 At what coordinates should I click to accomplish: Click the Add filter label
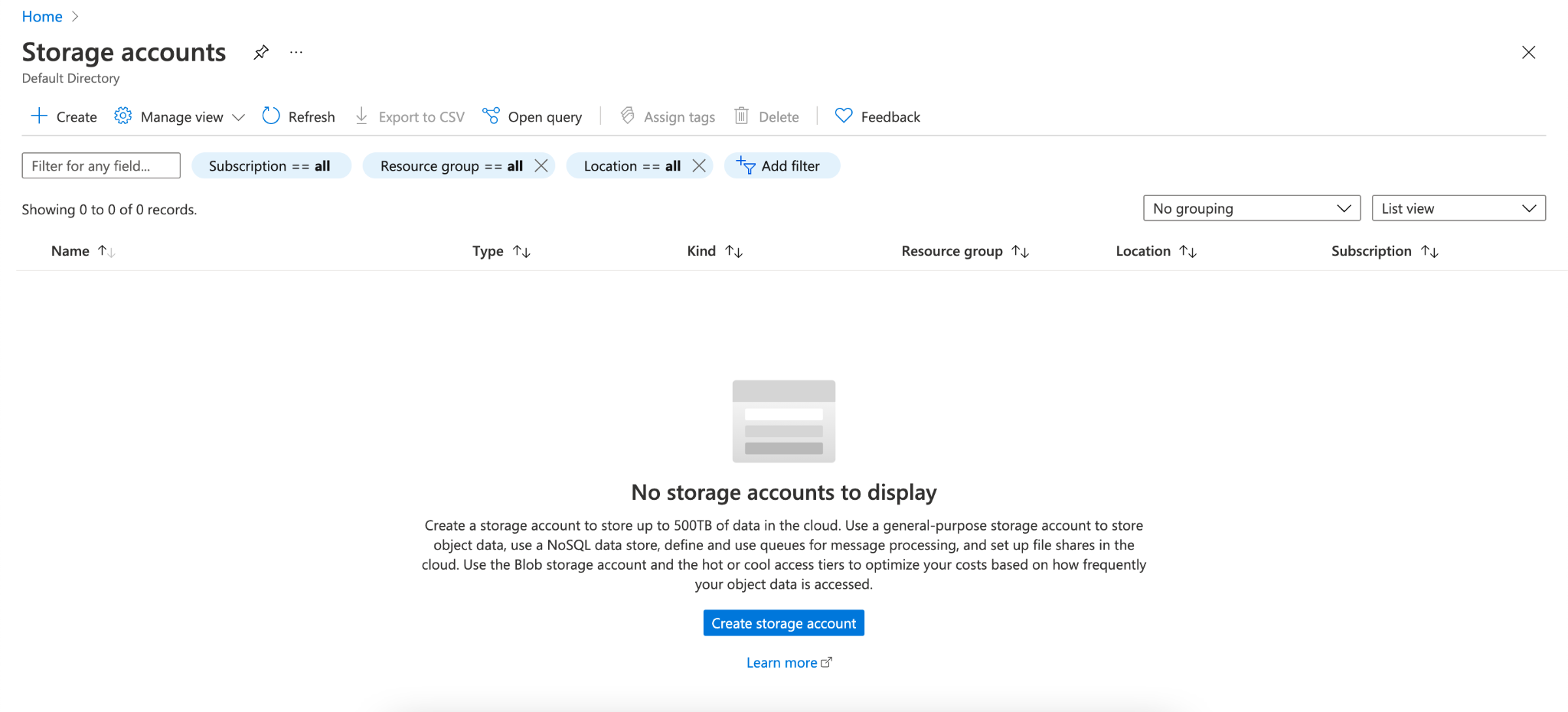point(790,166)
